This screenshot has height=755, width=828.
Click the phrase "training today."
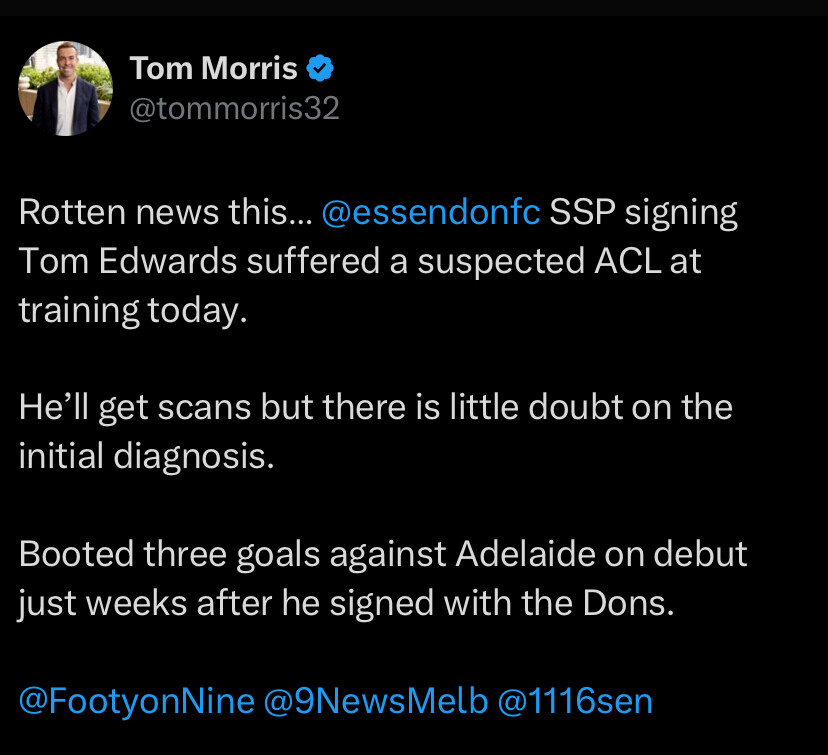tap(133, 310)
